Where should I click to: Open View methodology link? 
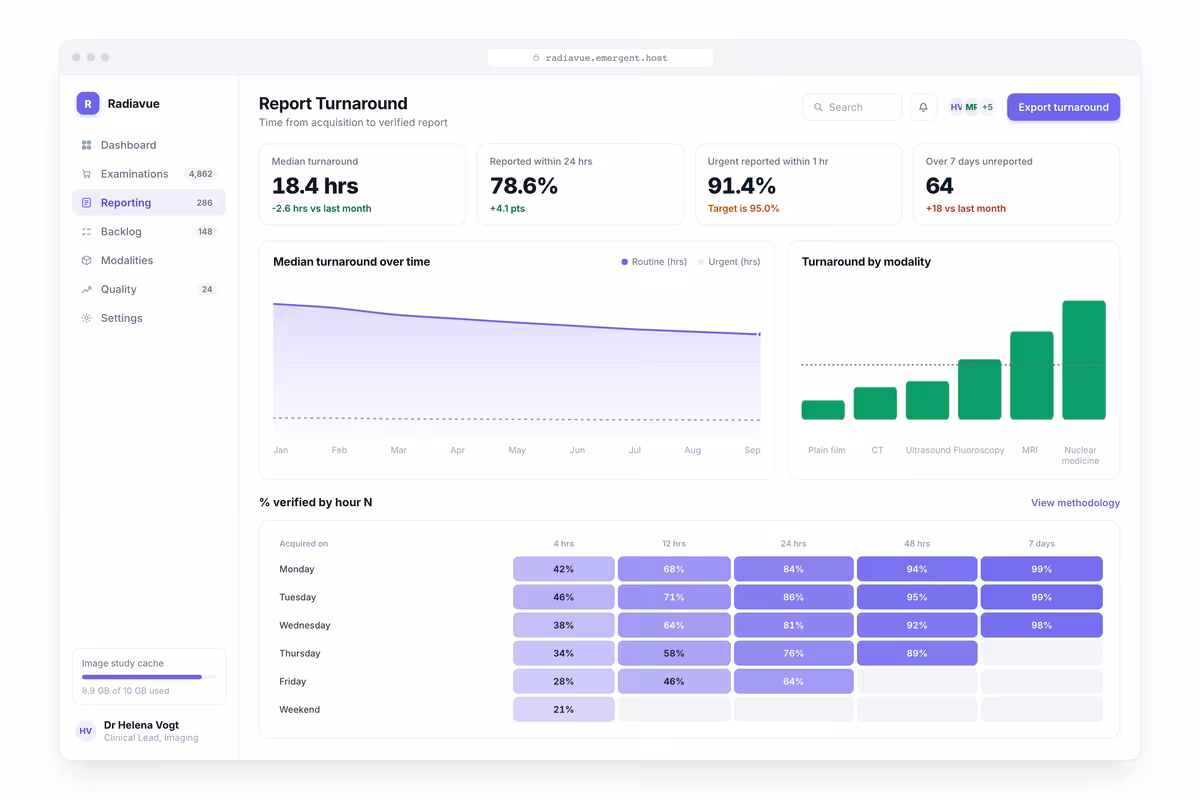pyautogui.click(x=1075, y=503)
